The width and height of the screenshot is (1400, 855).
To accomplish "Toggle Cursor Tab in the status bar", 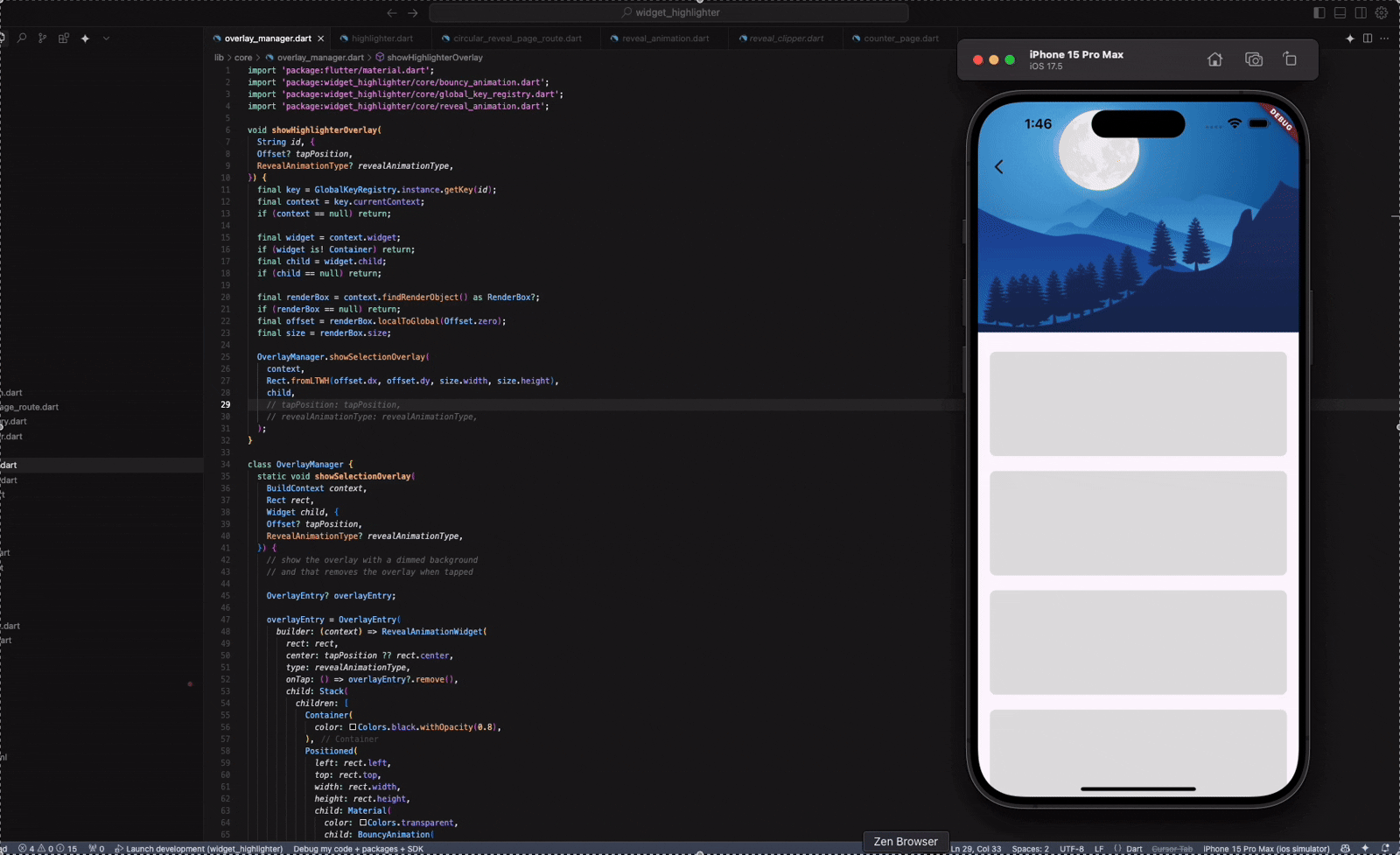I will [x=1172, y=849].
